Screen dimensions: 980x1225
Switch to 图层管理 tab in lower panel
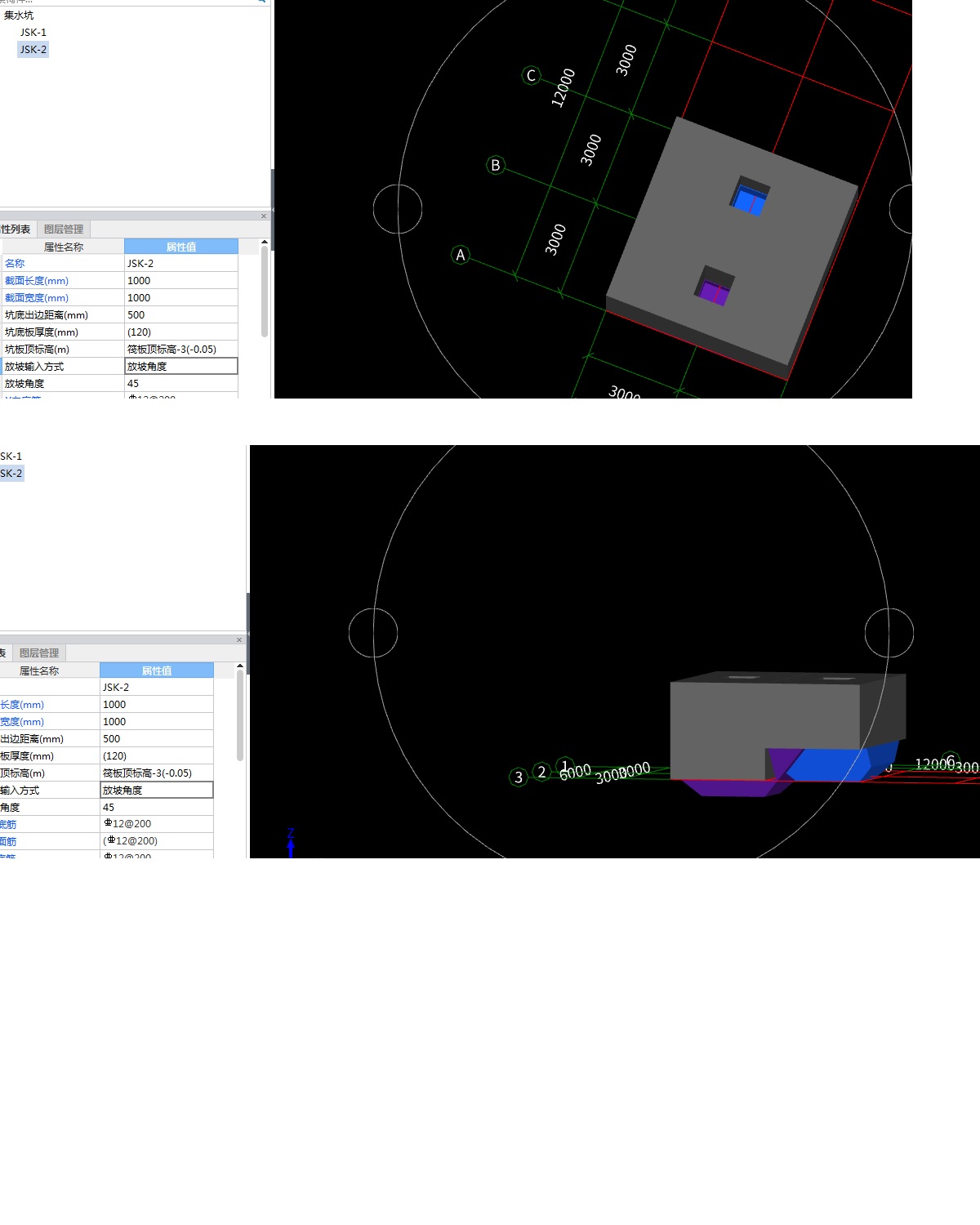pos(39,653)
